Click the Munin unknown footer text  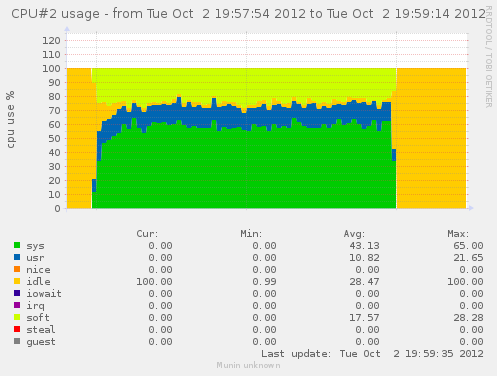point(248,365)
